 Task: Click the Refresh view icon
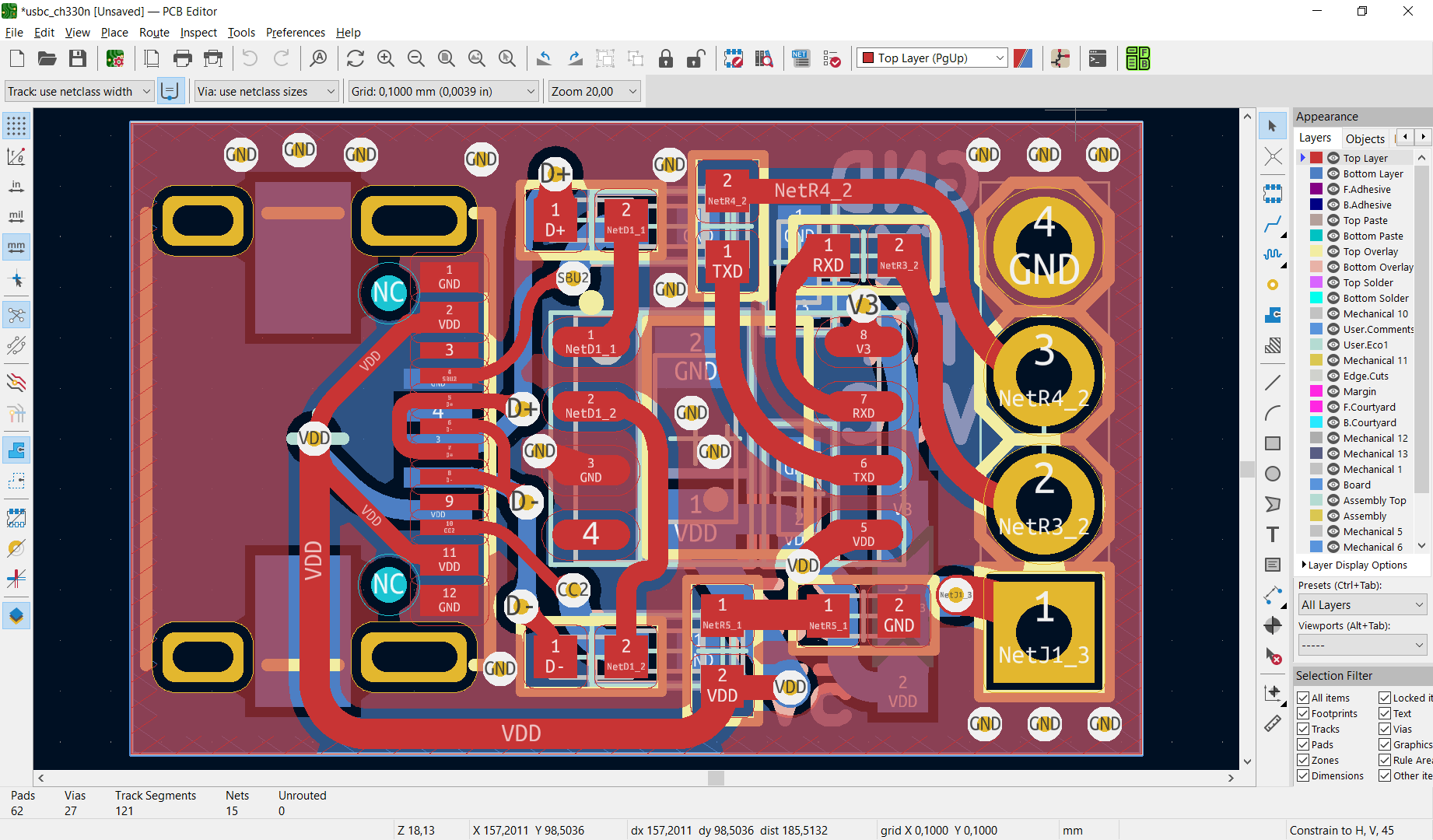click(x=356, y=58)
